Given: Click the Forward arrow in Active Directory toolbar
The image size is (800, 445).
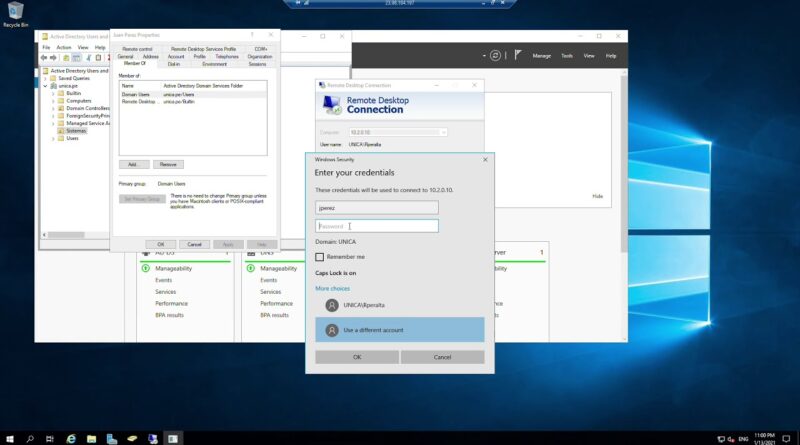Looking at the screenshot, I should pyautogui.click(x=53, y=58).
